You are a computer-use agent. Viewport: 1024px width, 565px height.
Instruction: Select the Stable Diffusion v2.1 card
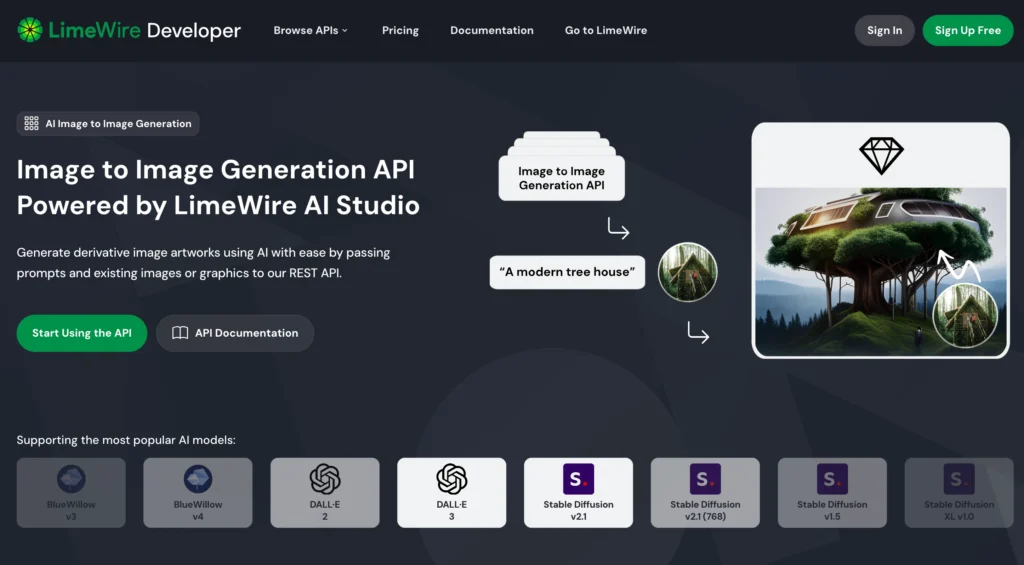click(578, 492)
